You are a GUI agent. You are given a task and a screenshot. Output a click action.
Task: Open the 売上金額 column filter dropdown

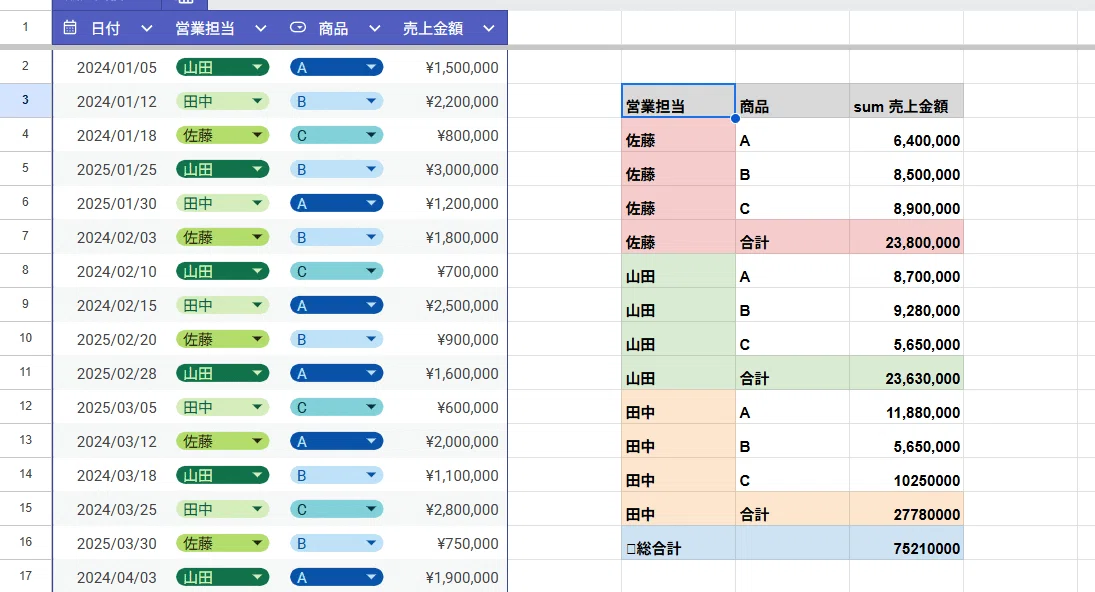(489, 29)
